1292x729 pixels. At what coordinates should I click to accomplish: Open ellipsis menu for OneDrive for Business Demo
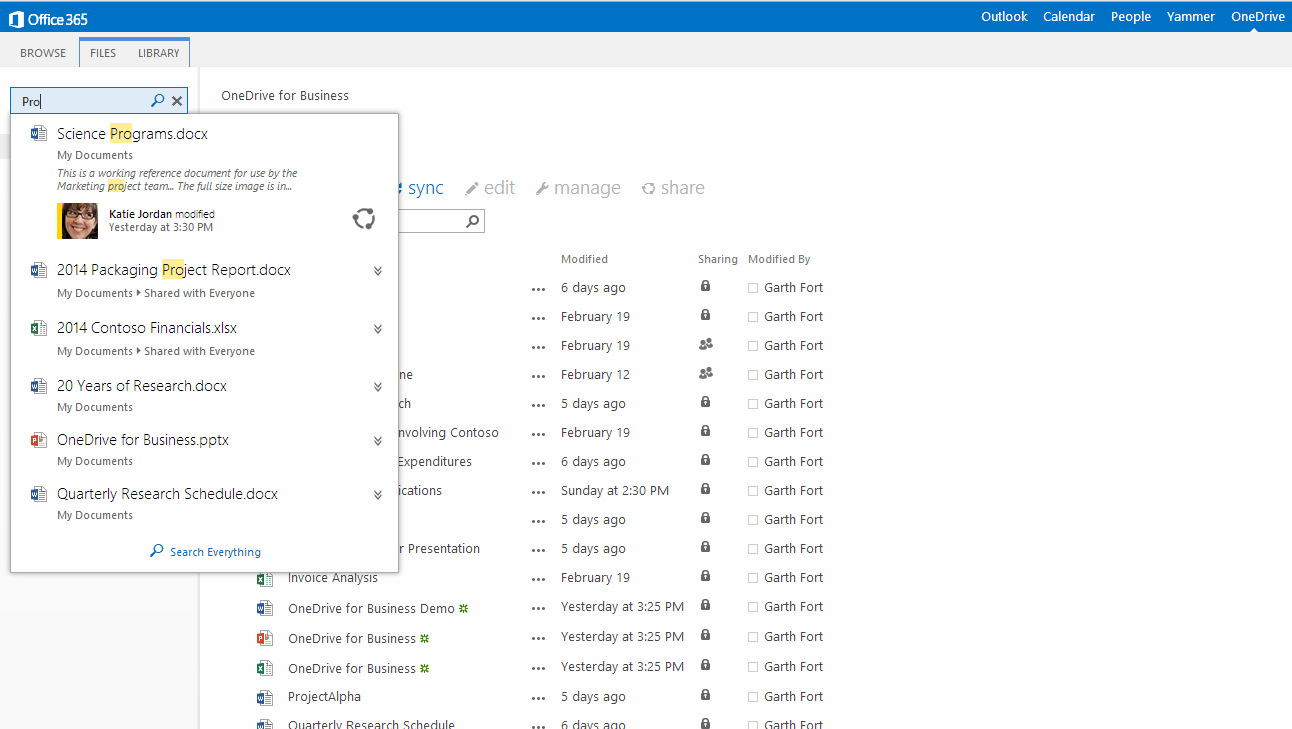tap(539, 608)
